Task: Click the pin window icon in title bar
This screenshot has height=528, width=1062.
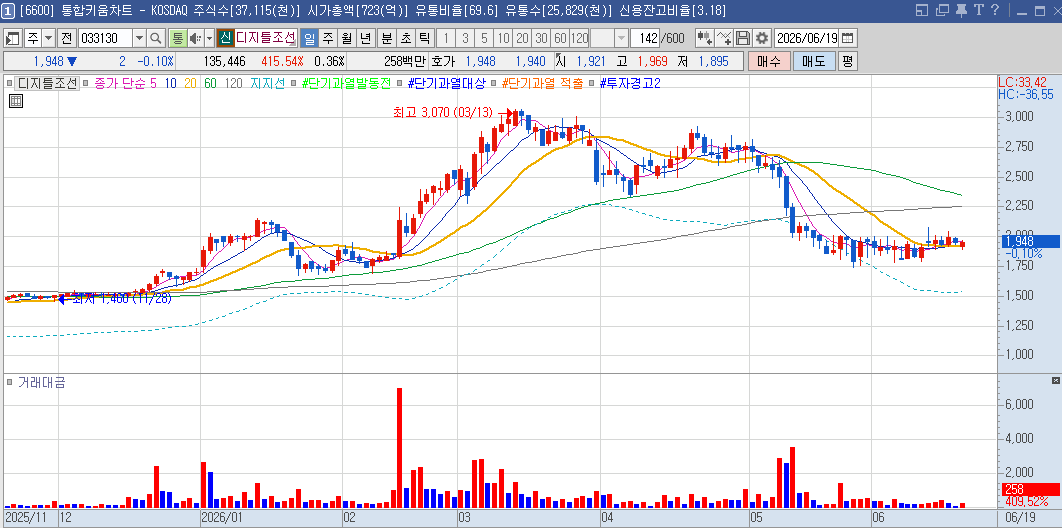Action: [960, 9]
